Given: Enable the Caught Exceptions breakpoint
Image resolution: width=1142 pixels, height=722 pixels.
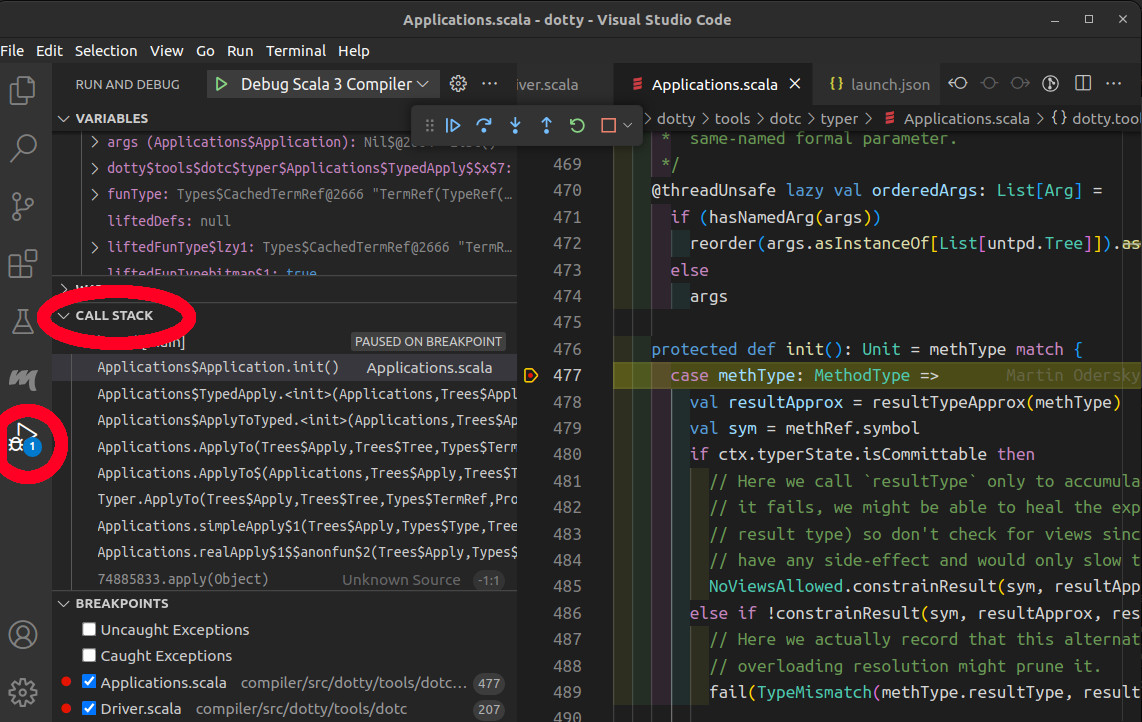Looking at the screenshot, I should point(89,656).
